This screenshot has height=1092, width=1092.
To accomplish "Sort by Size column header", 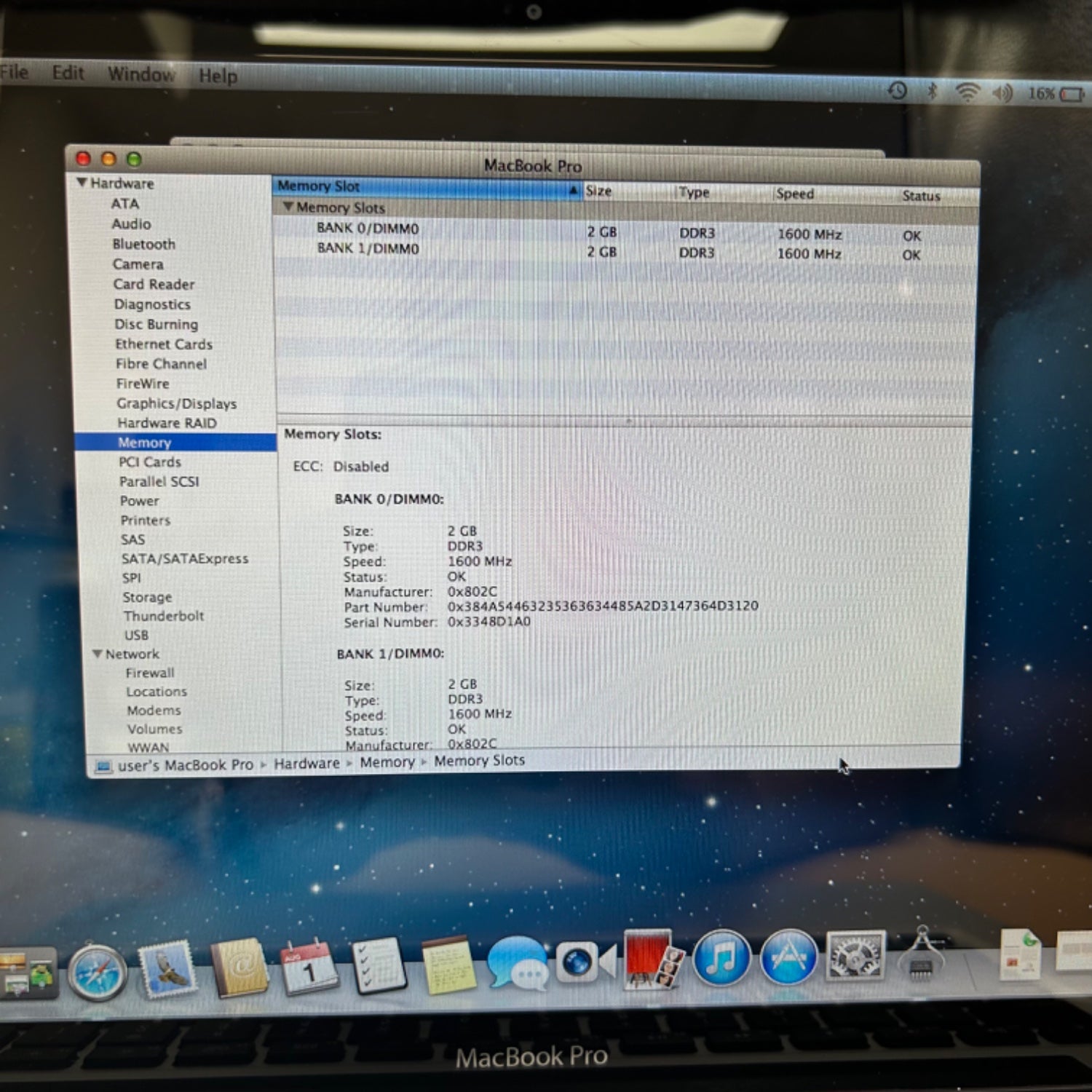I will point(628,191).
